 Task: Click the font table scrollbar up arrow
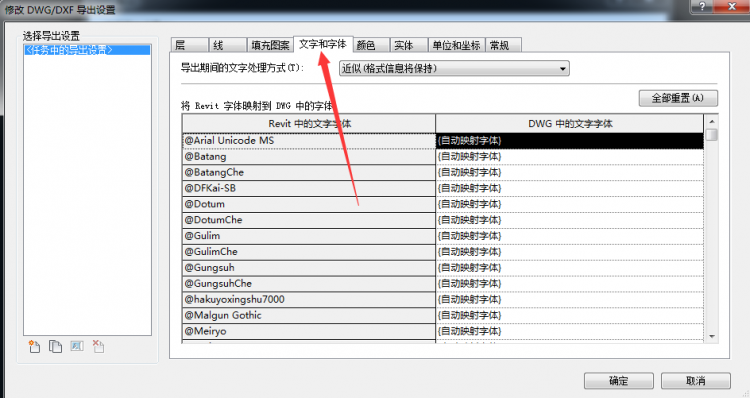point(712,122)
